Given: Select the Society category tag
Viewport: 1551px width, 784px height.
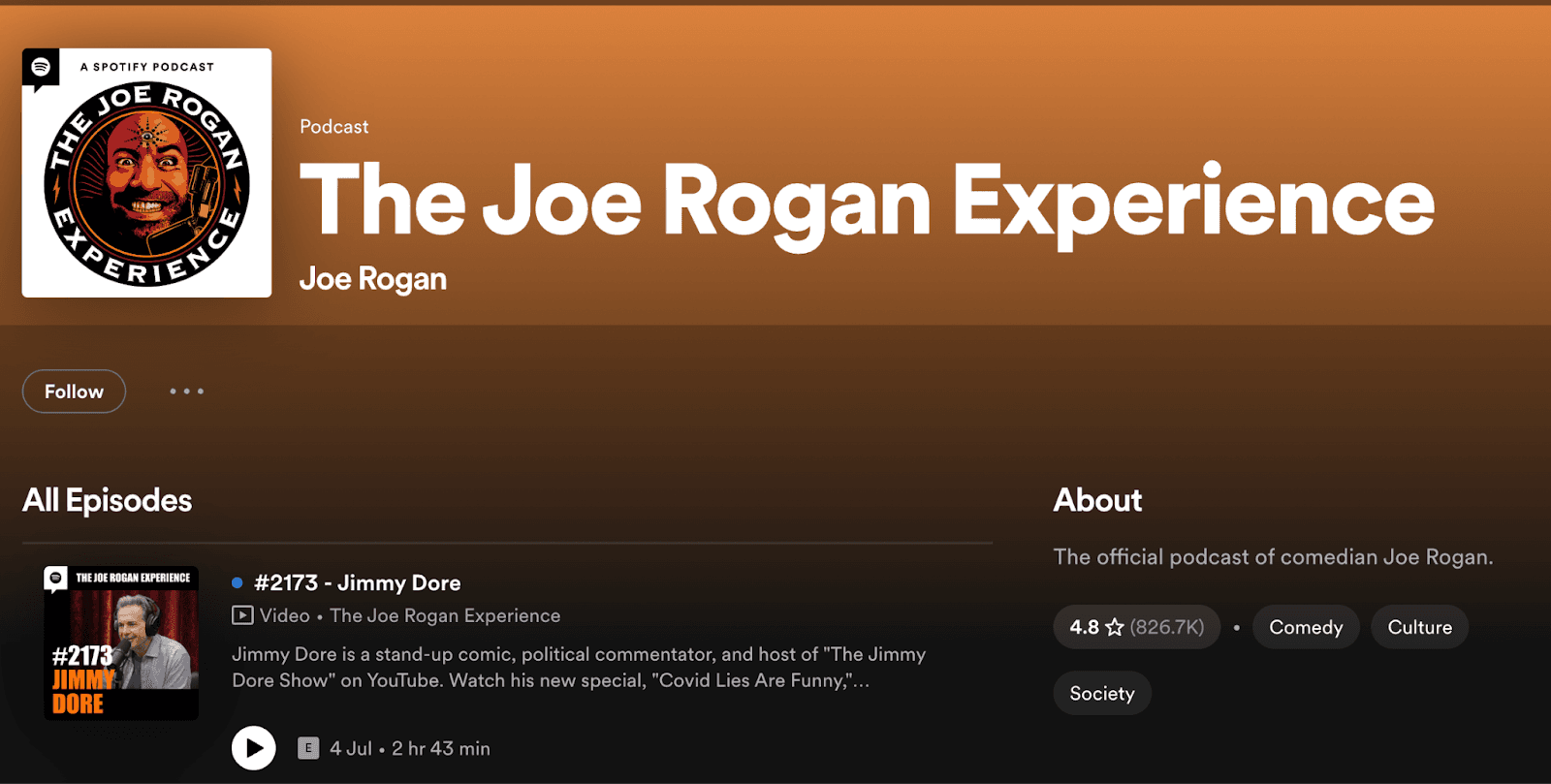Looking at the screenshot, I should pos(1102,693).
